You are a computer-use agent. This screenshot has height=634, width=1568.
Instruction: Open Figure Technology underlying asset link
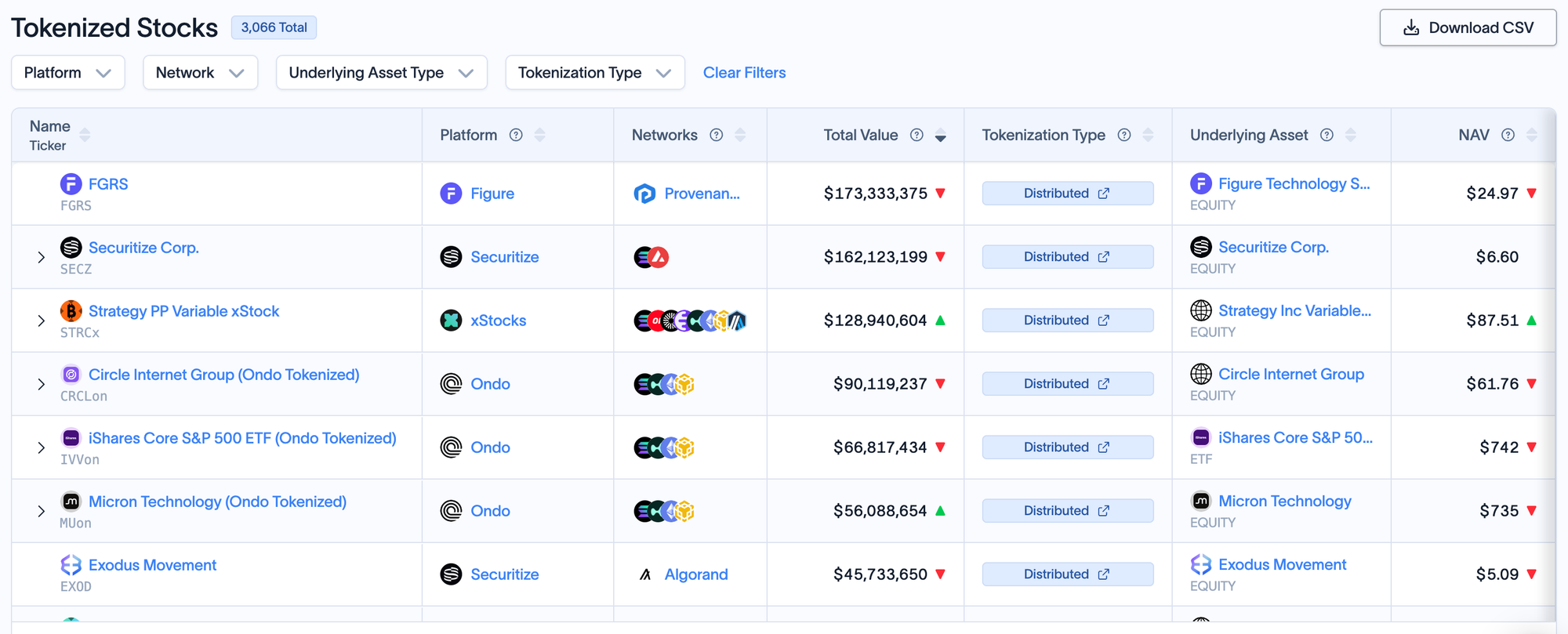tap(1294, 183)
